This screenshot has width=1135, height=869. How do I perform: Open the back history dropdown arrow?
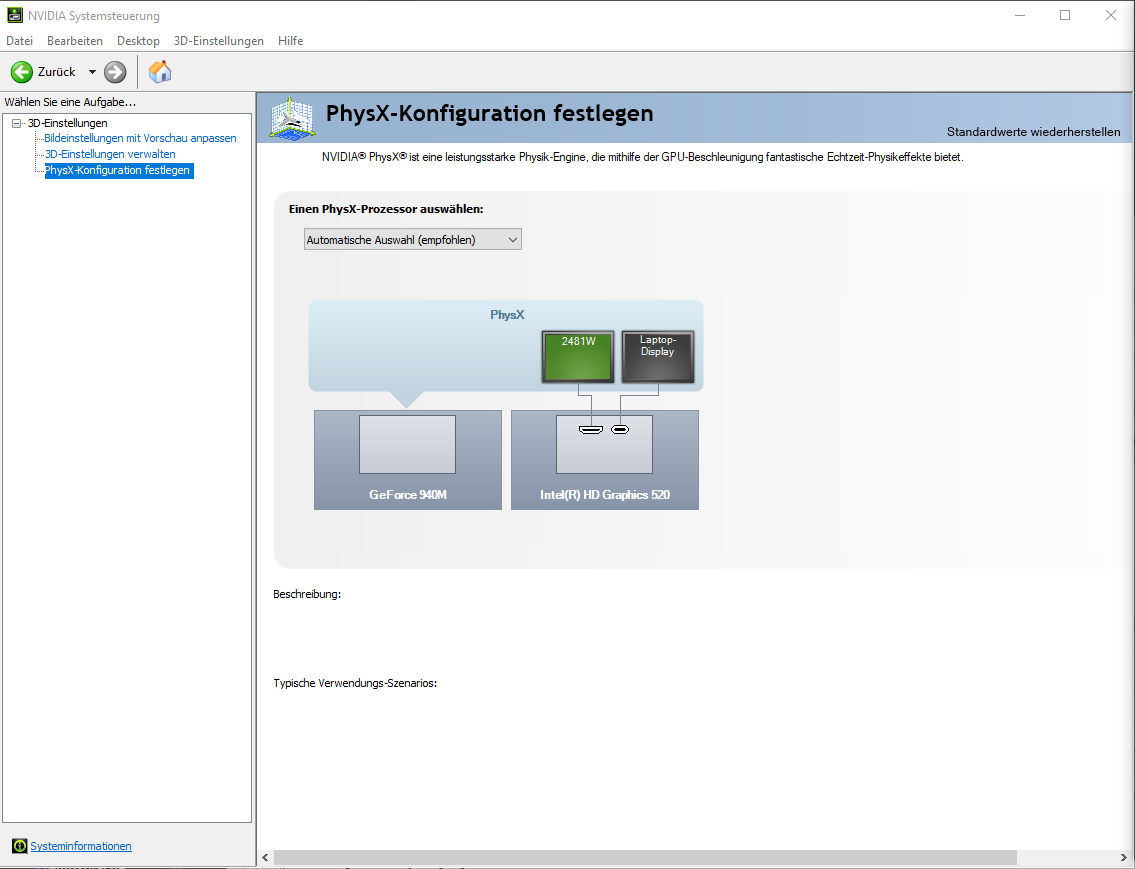point(92,72)
